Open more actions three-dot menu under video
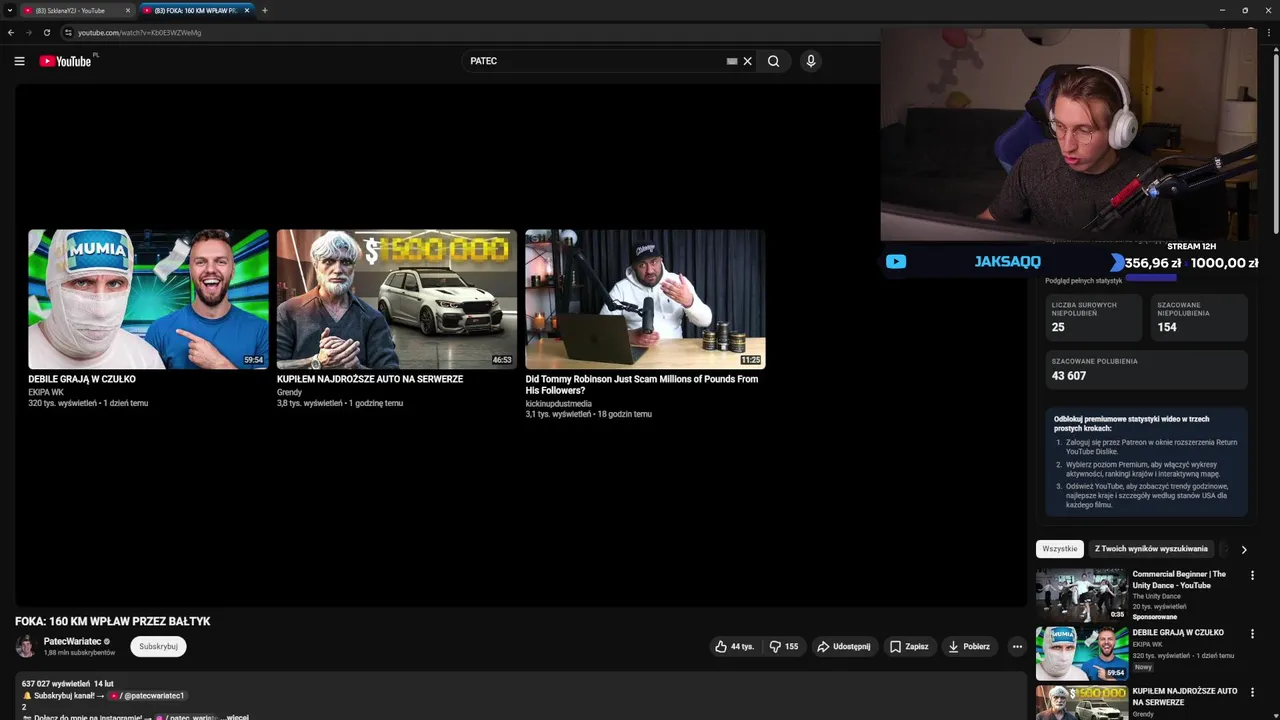Viewport: 1280px width, 720px height. [x=1017, y=646]
